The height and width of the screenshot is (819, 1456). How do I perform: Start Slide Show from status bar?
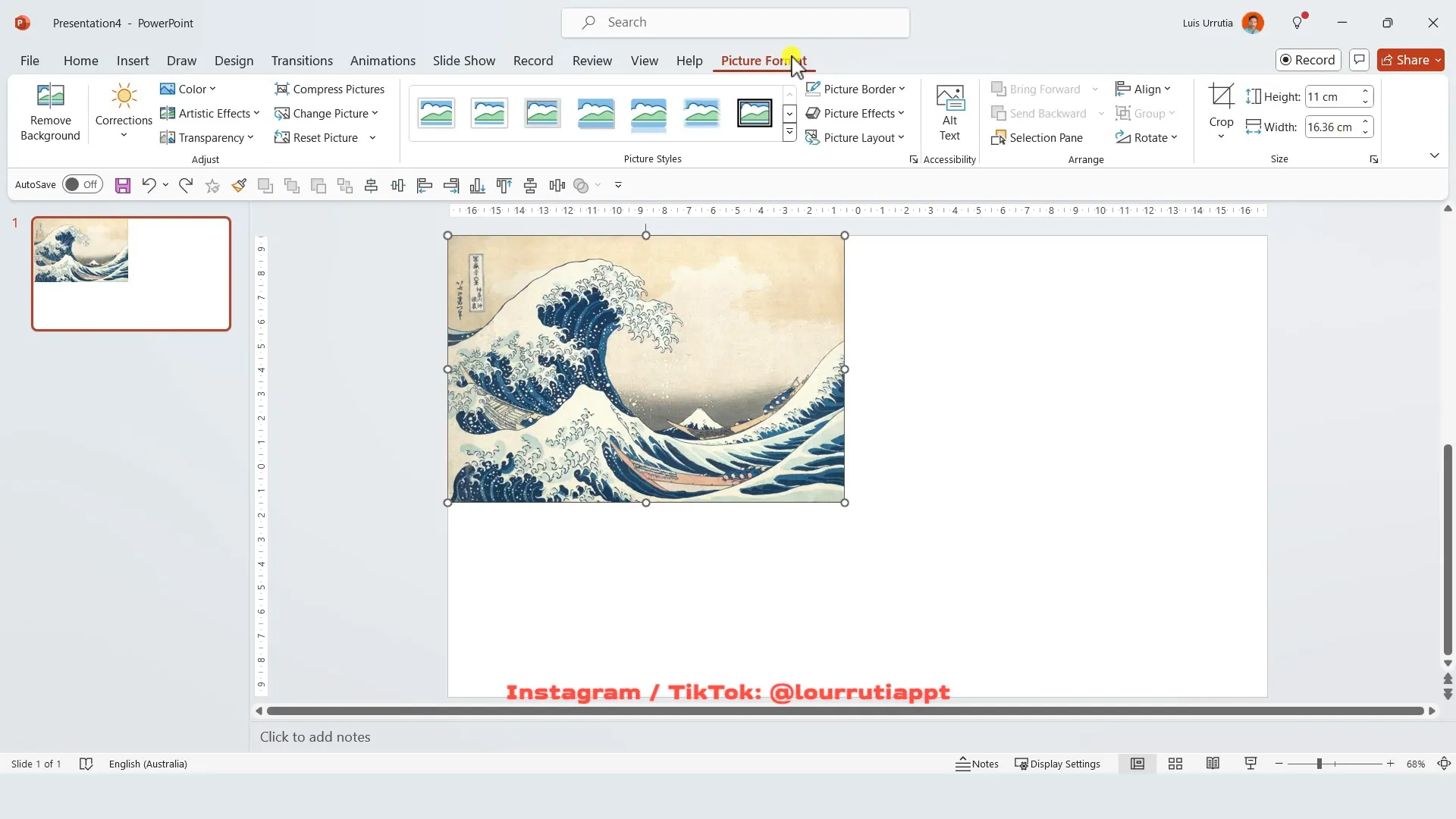[1250, 764]
